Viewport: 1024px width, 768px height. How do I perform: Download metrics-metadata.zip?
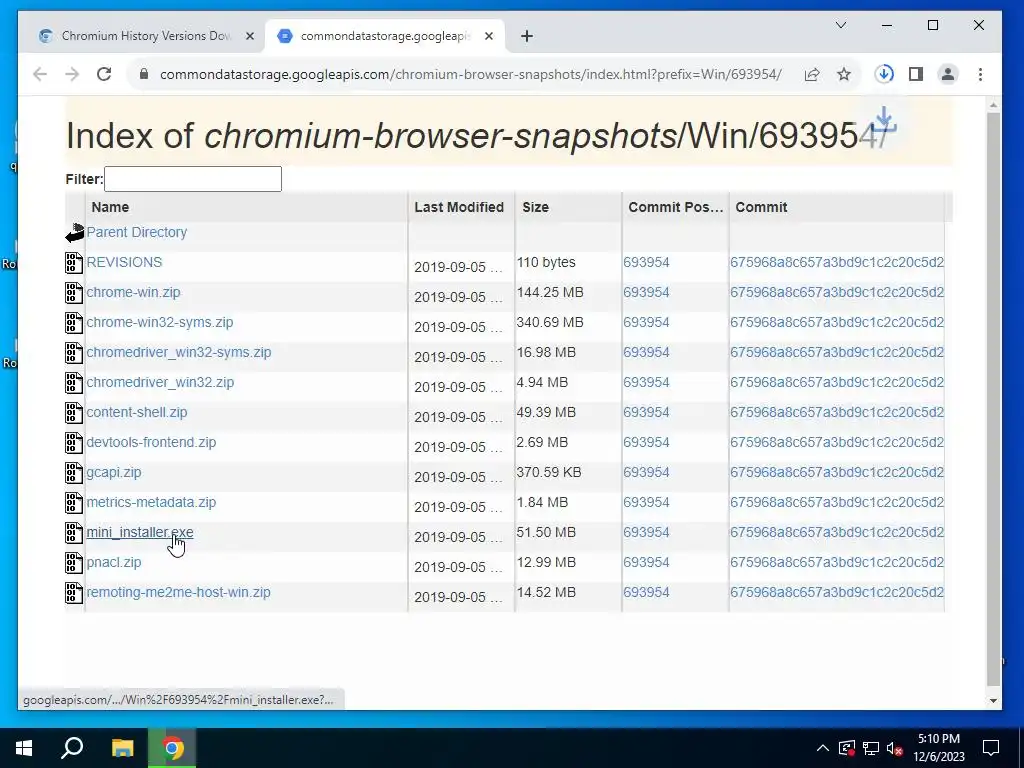click(151, 503)
